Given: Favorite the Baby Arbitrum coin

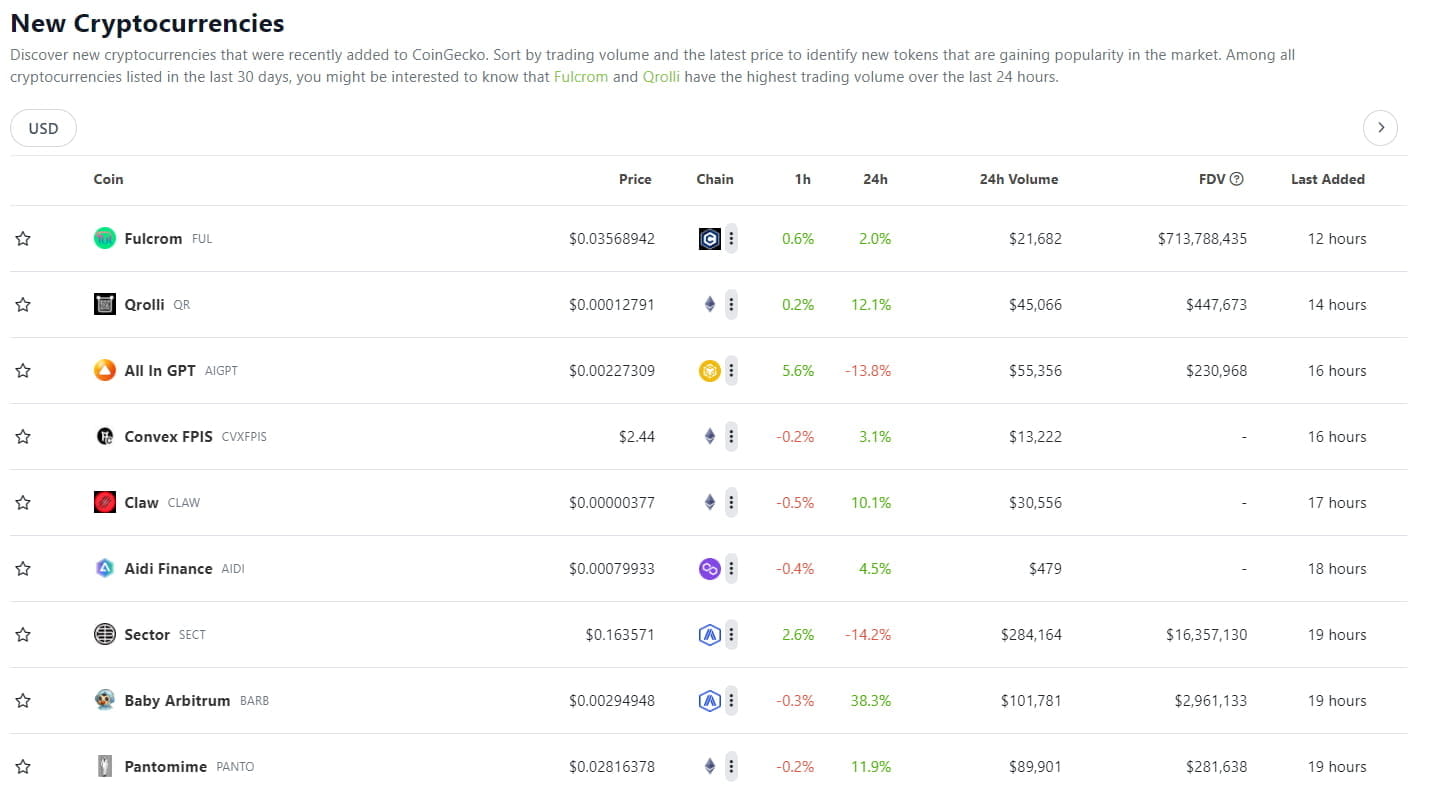Looking at the screenshot, I should 22,700.
